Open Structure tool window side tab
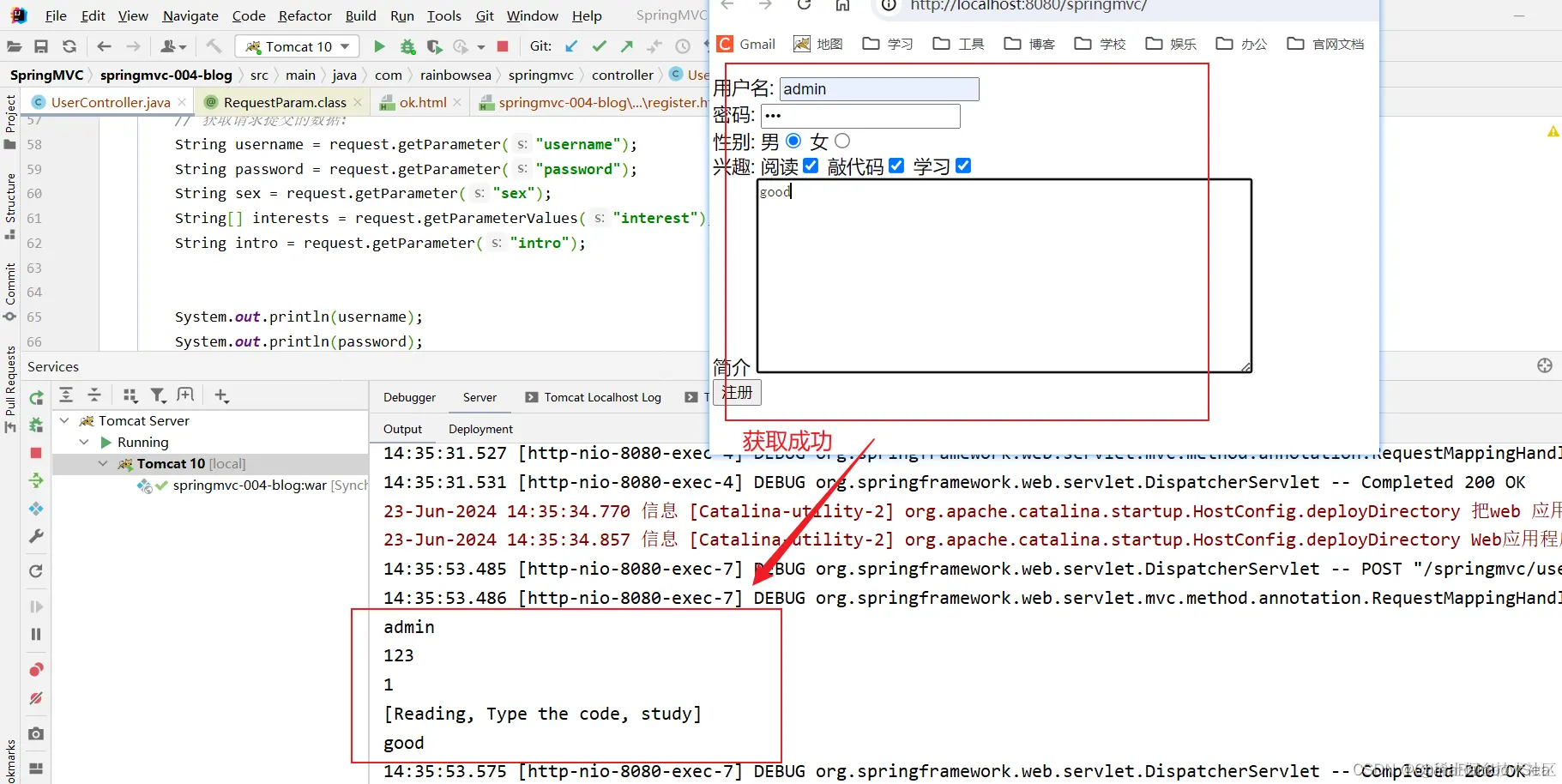The image size is (1562, 784). point(10,206)
